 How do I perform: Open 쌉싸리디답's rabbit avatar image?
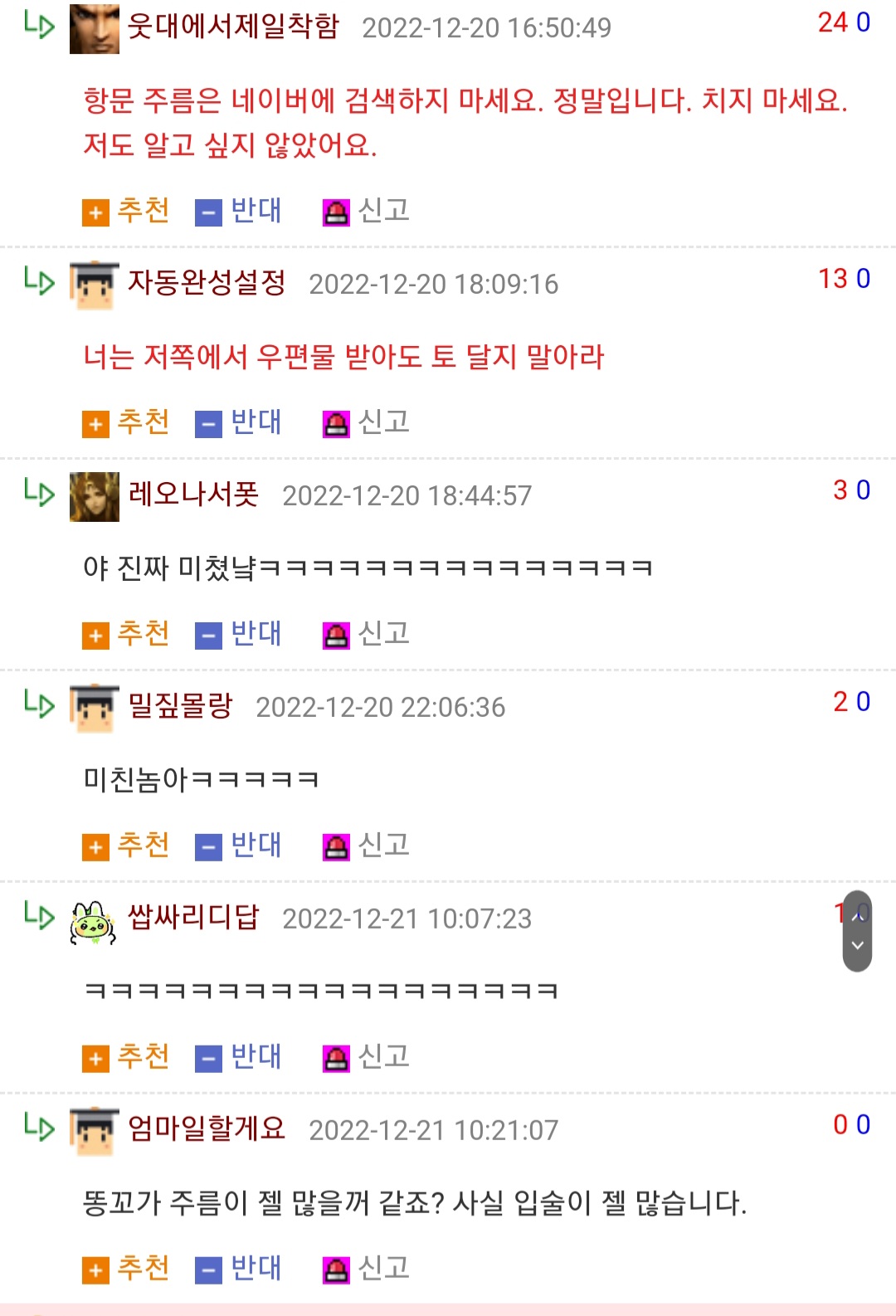93,923
